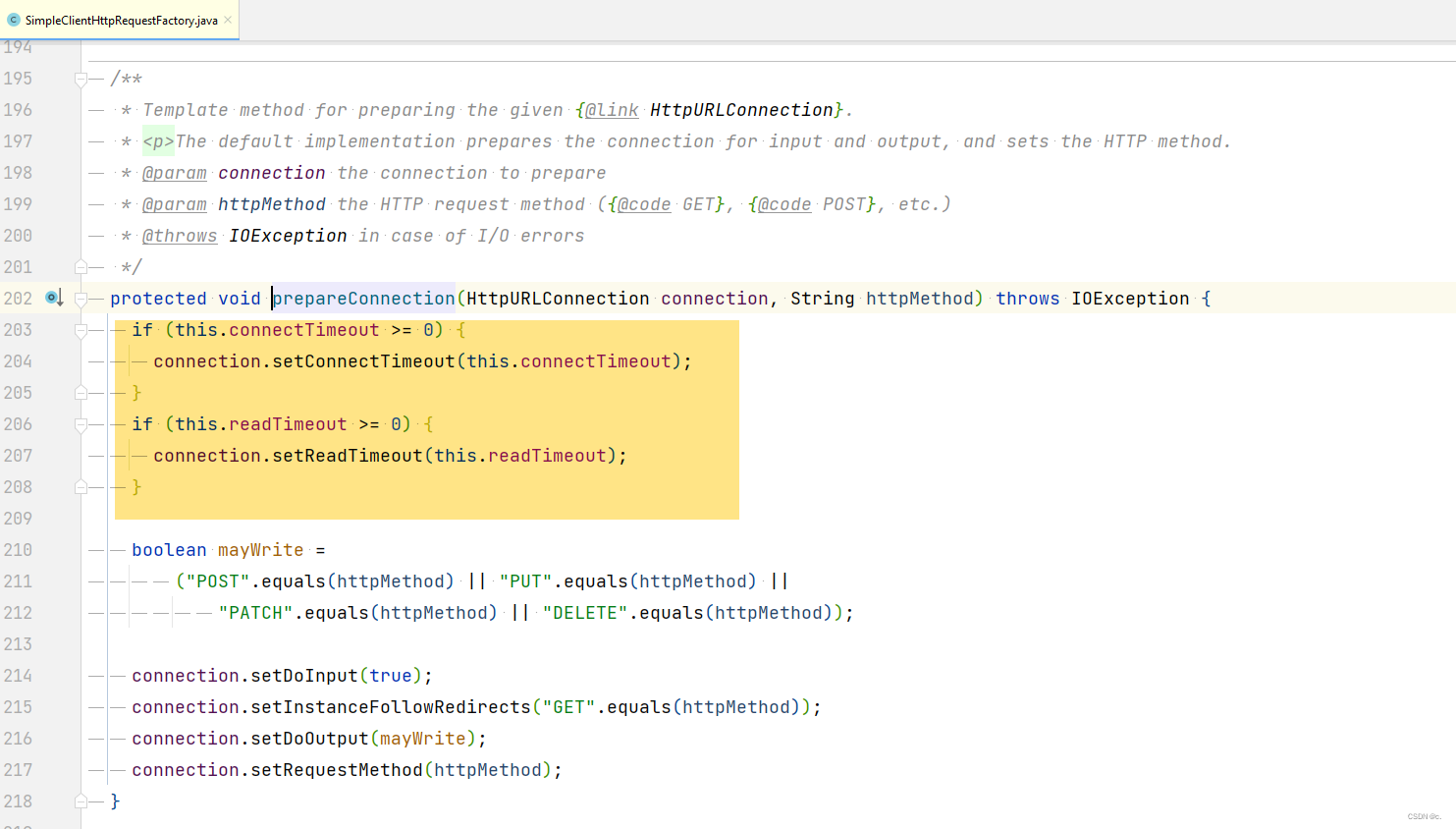Click this.connectTimeout condition on line 203
Viewport: 1456px width, 829px height.
pos(277,330)
